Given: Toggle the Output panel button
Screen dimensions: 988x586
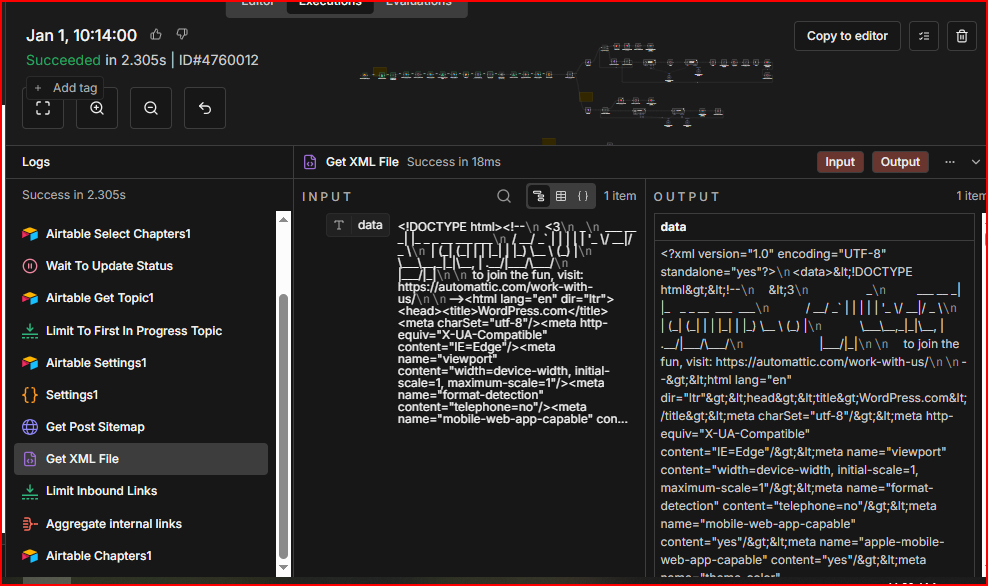Looking at the screenshot, I should [x=900, y=162].
